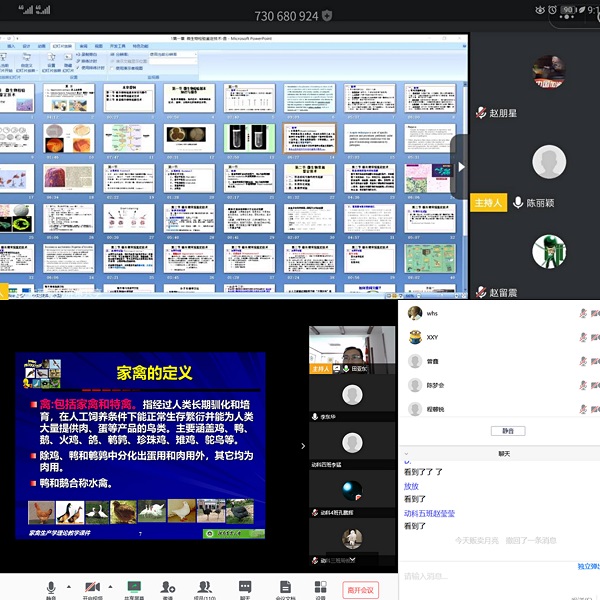
Task: Toggle muted microphone for participant whs
Action: point(583,313)
